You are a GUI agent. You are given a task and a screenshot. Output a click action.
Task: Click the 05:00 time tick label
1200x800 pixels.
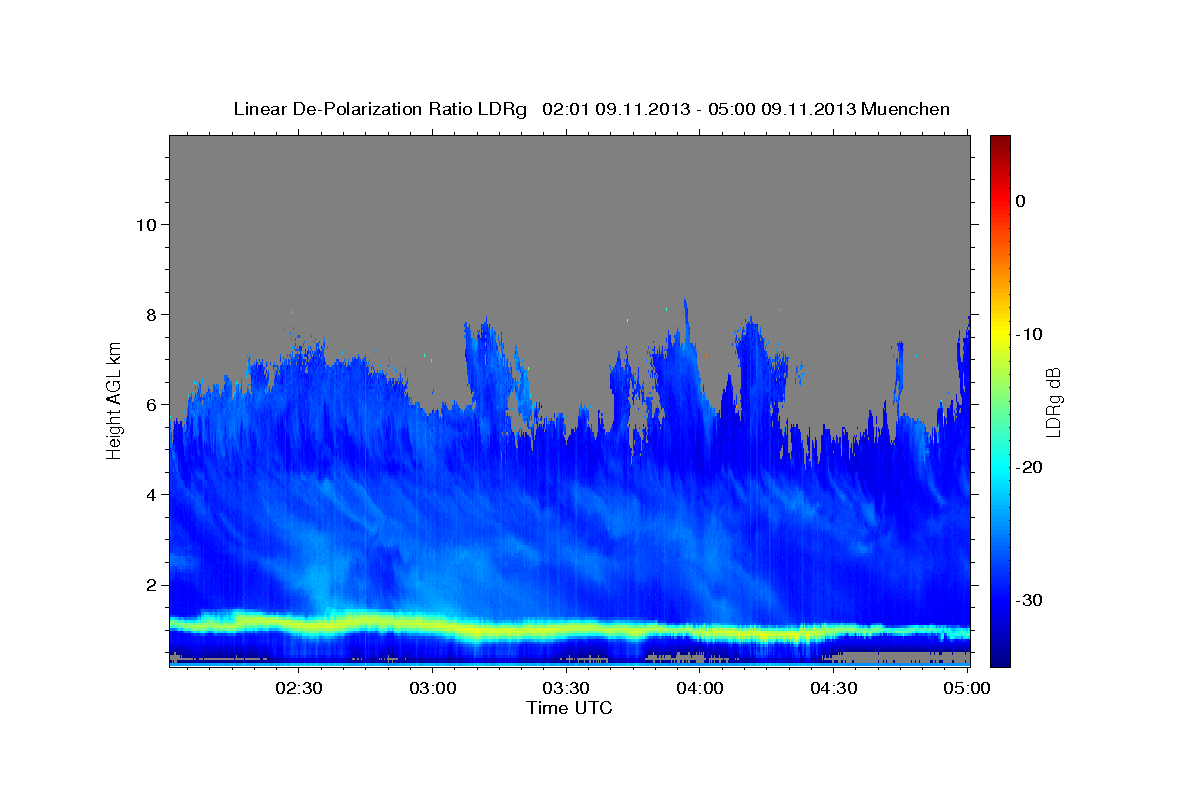point(967,688)
